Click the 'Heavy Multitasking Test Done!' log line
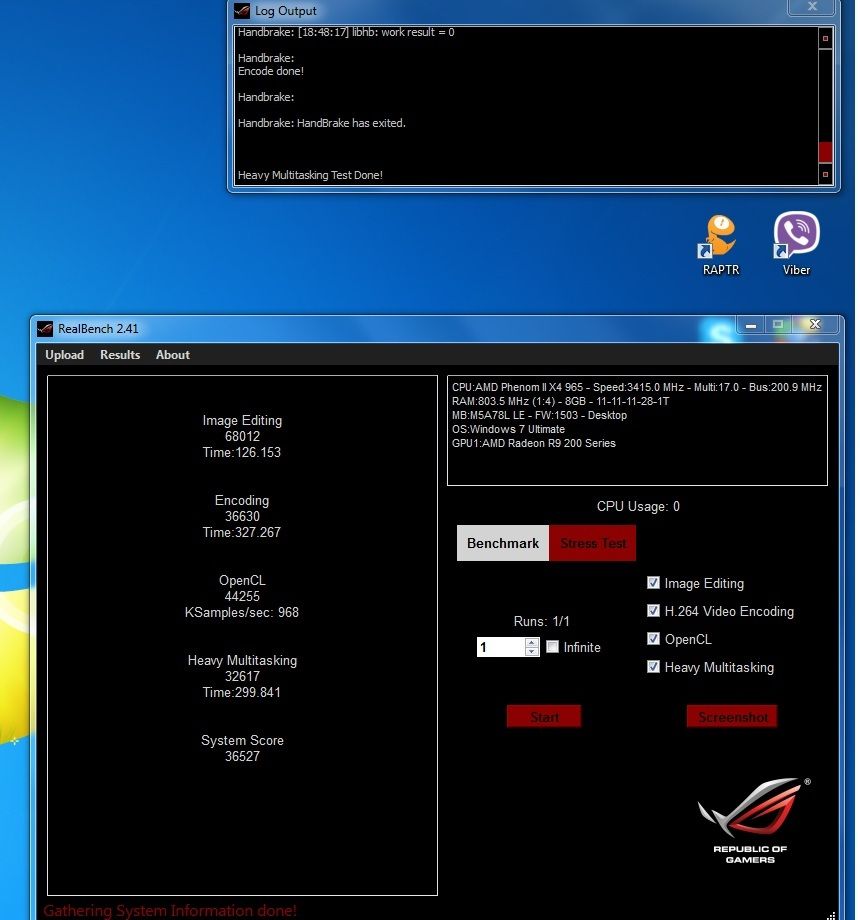Screen dimensions: 860x920 [x=310, y=175]
